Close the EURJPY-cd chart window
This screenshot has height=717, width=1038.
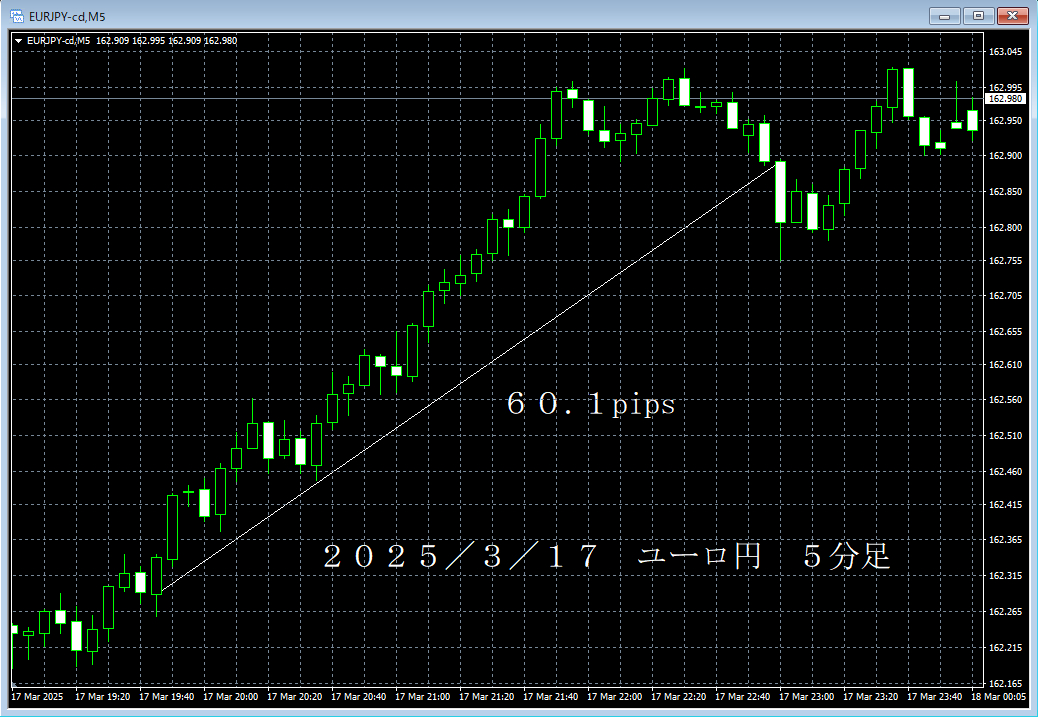[x=1011, y=15]
